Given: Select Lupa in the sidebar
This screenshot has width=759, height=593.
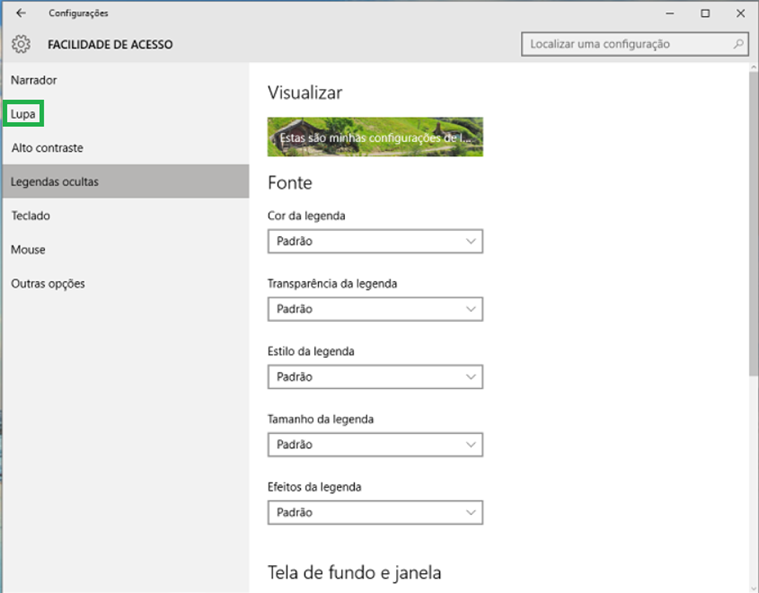Looking at the screenshot, I should [x=23, y=114].
